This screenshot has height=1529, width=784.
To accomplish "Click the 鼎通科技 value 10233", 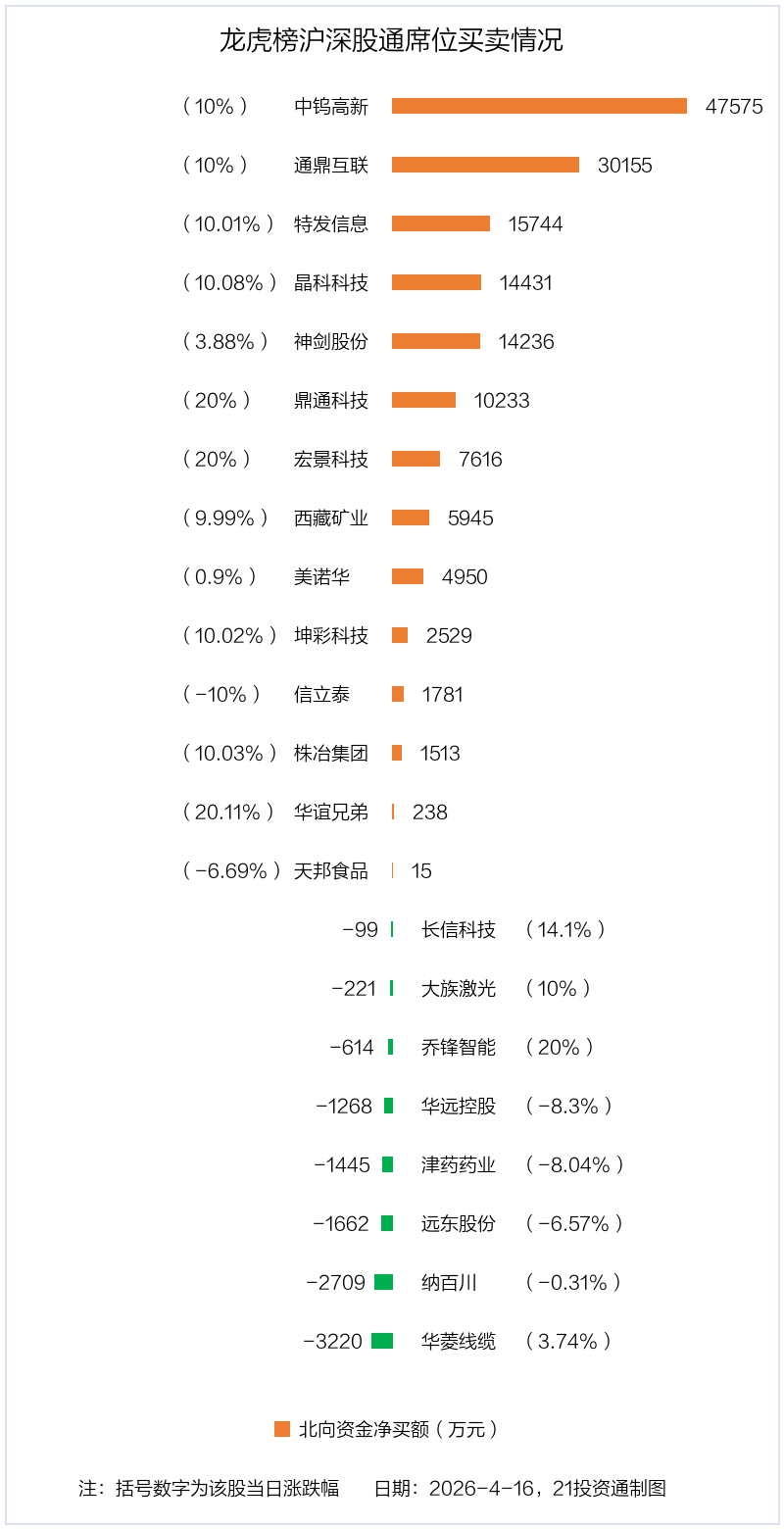I will click(x=502, y=400).
